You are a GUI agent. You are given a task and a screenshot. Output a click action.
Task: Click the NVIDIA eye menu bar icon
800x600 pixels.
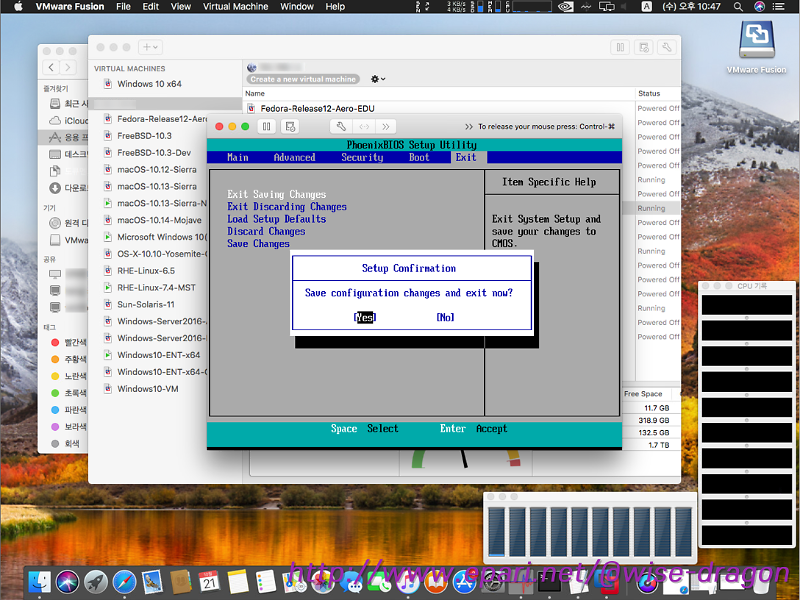pos(565,7)
